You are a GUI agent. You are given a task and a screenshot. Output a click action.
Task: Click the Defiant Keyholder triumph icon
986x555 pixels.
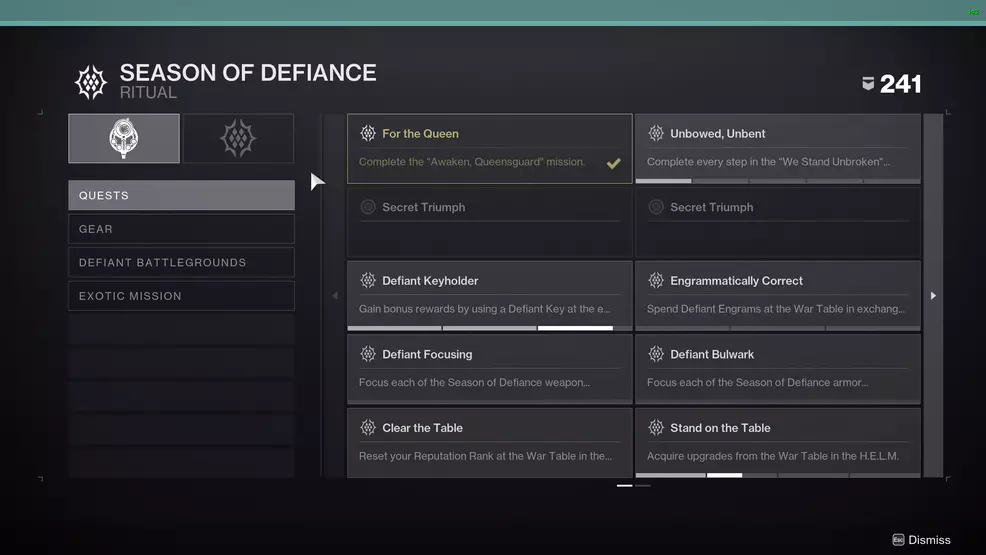[368, 281]
